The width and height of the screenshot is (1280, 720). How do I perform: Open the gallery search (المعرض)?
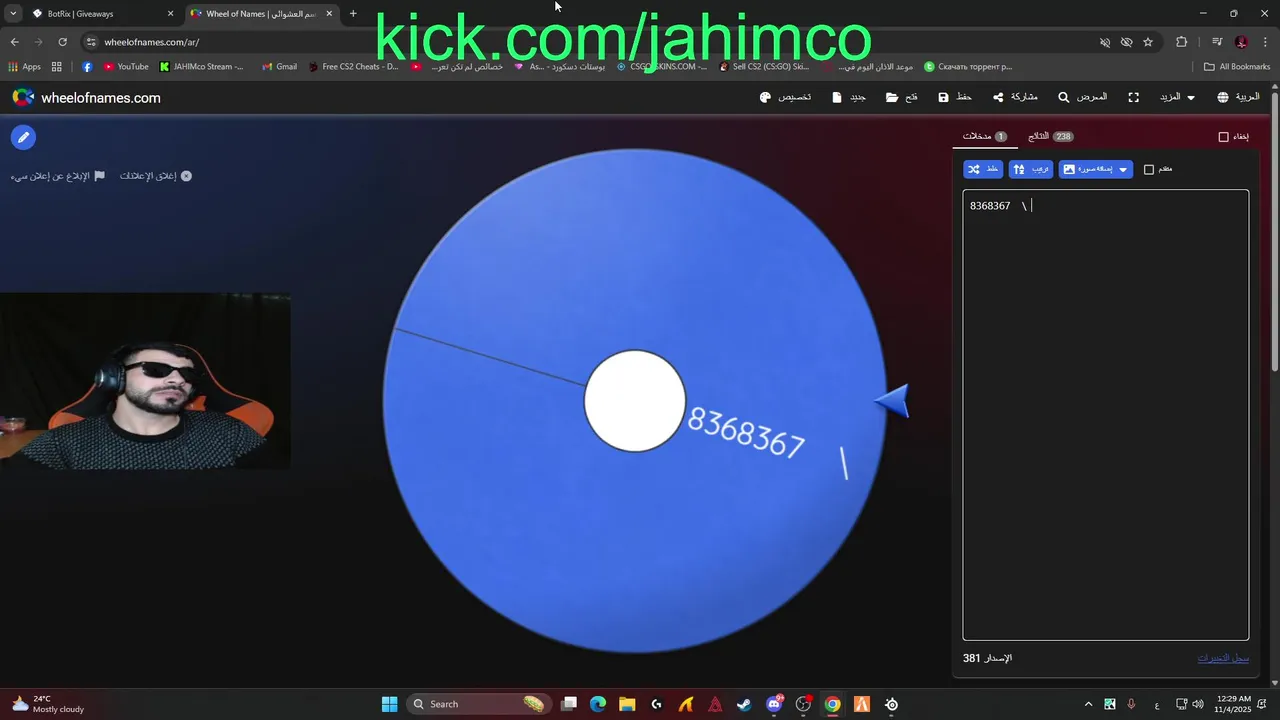[1083, 97]
